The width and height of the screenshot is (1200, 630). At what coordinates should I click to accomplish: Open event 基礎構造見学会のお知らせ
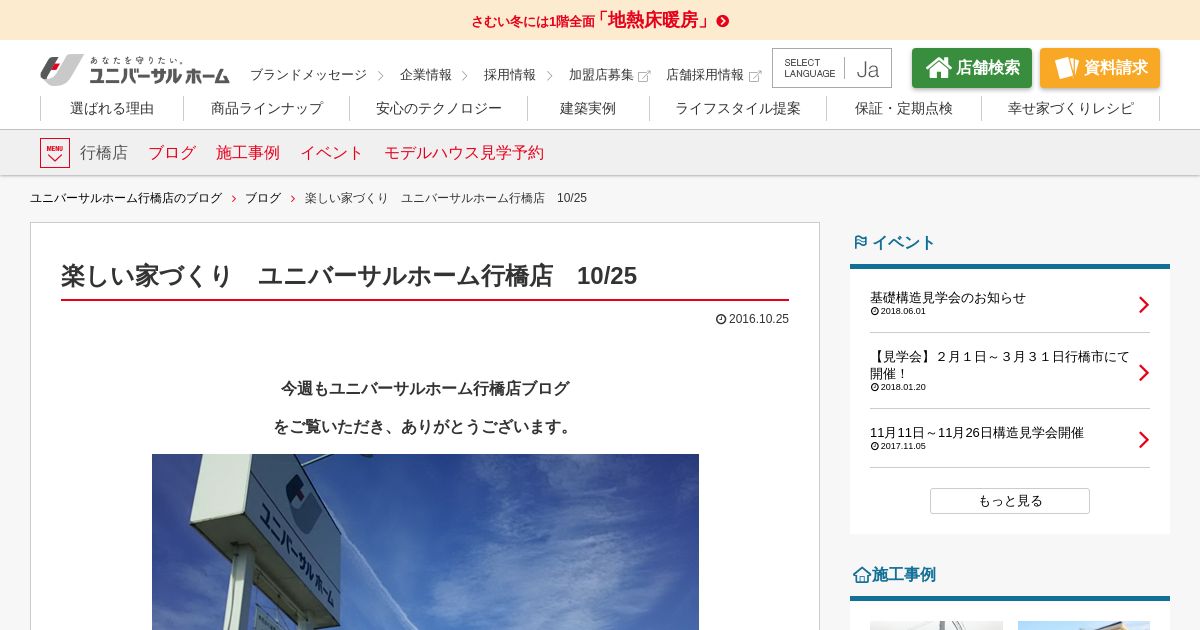click(948, 298)
